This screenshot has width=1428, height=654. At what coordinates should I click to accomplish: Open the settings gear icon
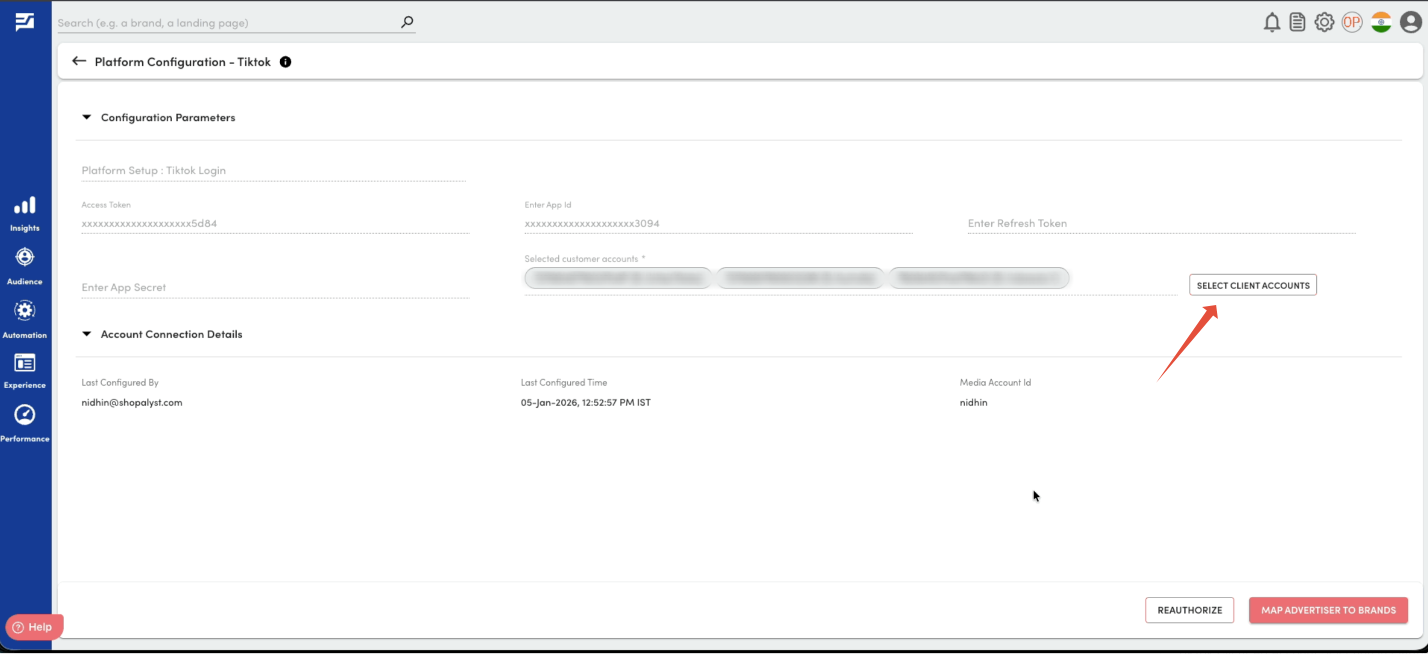pos(1324,22)
